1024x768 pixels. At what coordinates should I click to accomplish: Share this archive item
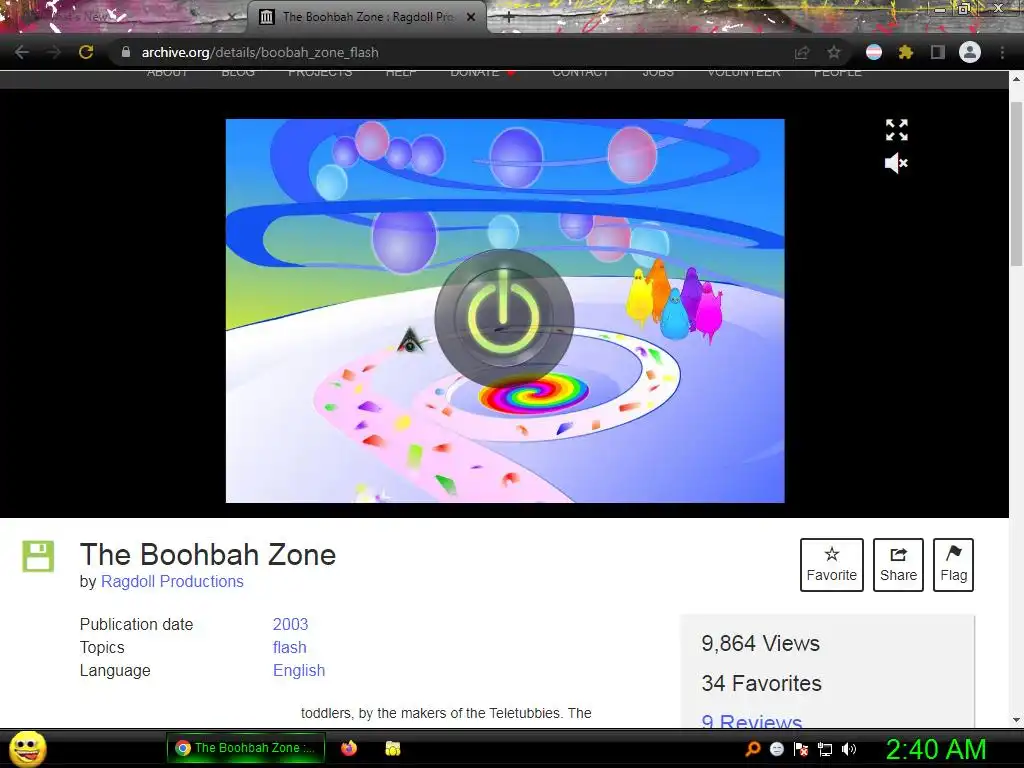click(898, 565)
